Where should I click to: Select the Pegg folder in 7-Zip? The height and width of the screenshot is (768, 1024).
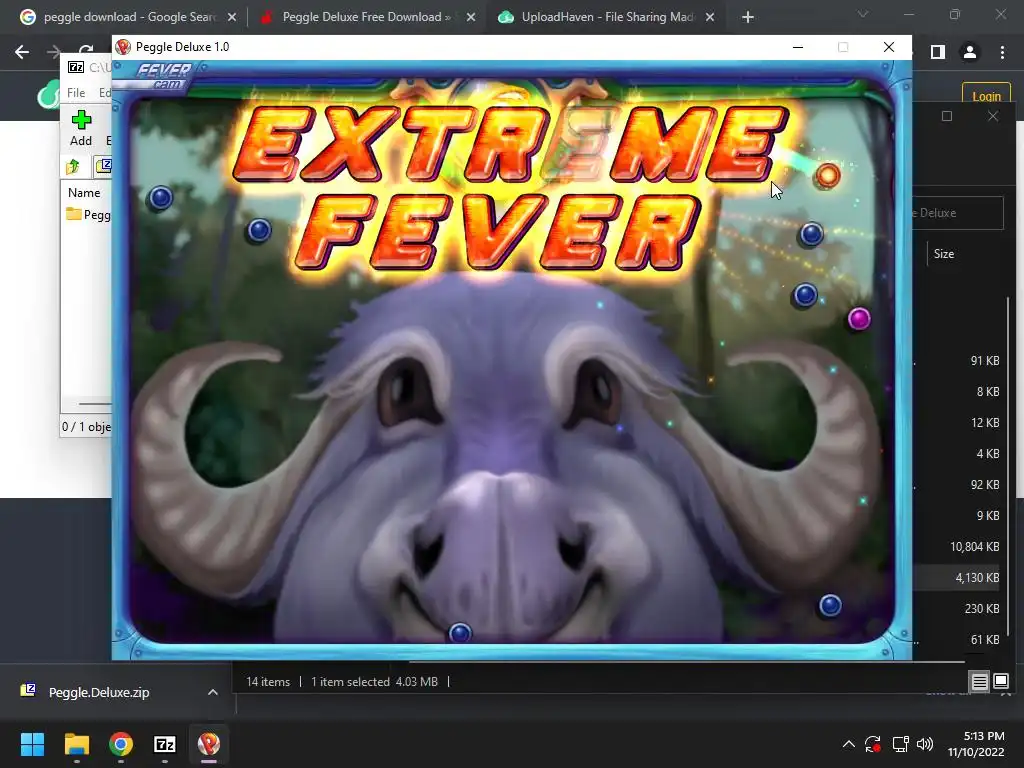tap(89, 215)
